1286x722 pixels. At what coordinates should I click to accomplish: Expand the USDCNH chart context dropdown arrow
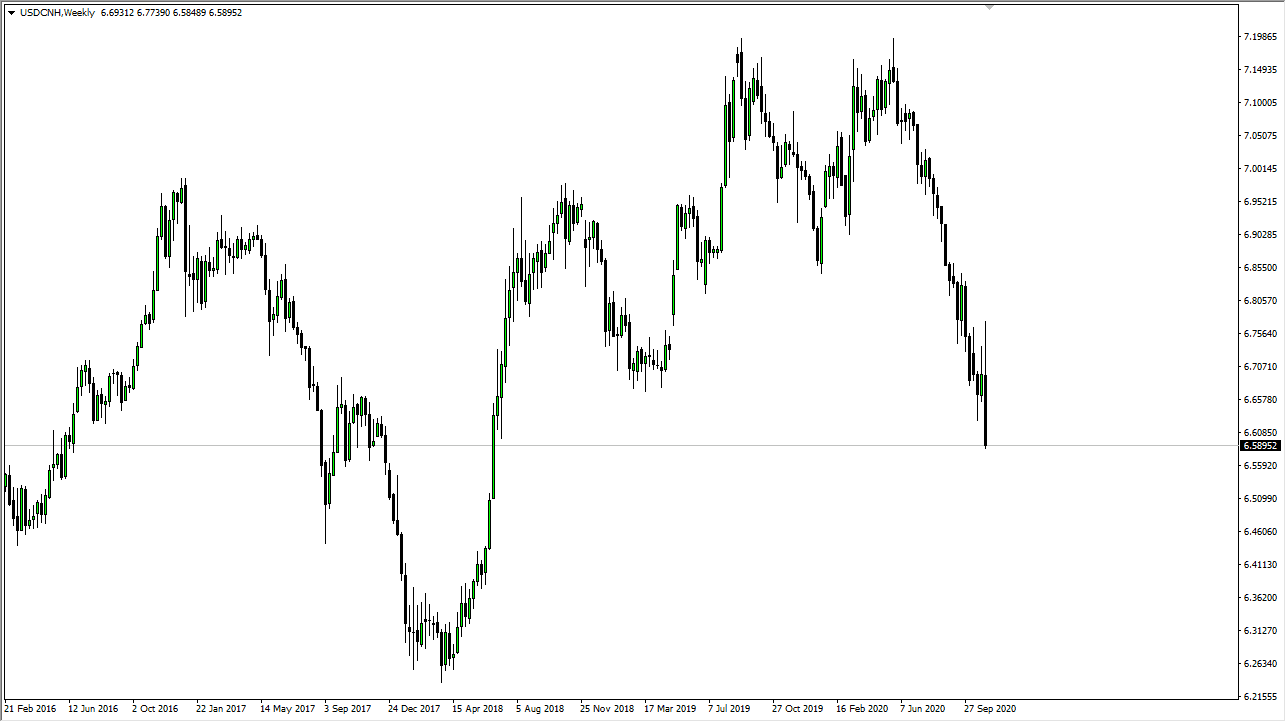[13, 12]
